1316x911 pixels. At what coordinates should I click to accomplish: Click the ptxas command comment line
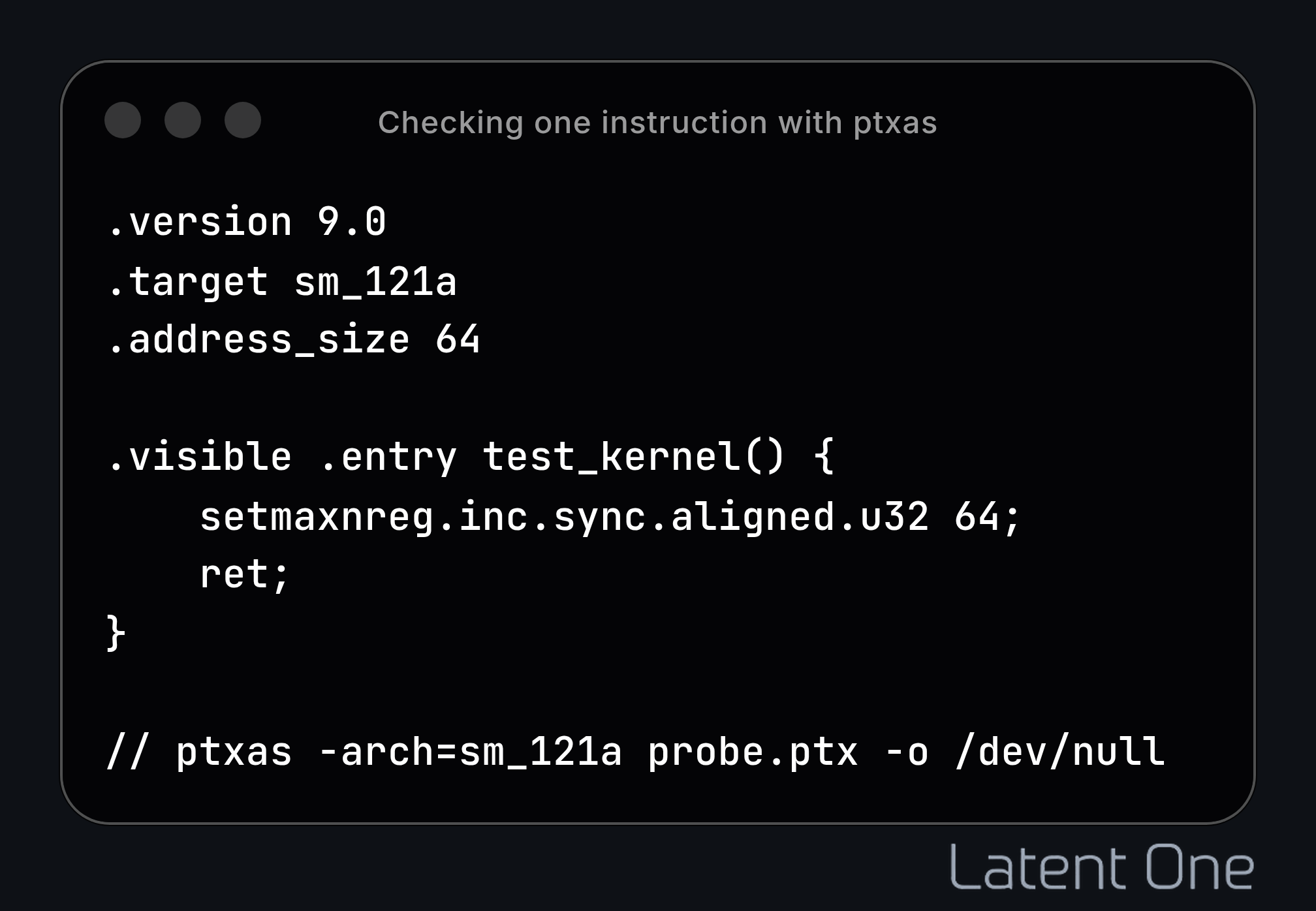(x=636, y=751)
